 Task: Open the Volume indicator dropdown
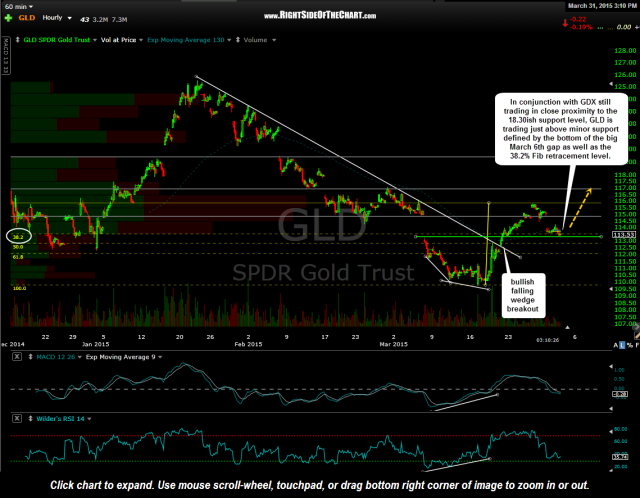(x=274, y=40)
